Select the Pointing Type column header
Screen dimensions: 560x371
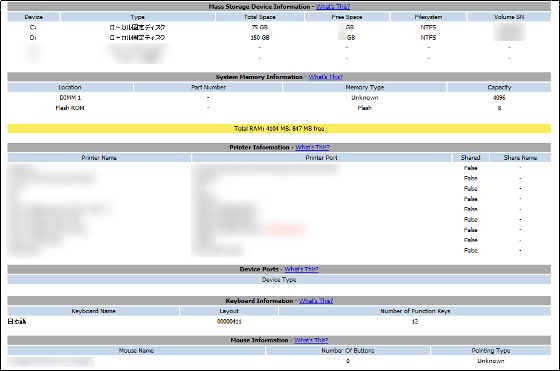point(491,351)
